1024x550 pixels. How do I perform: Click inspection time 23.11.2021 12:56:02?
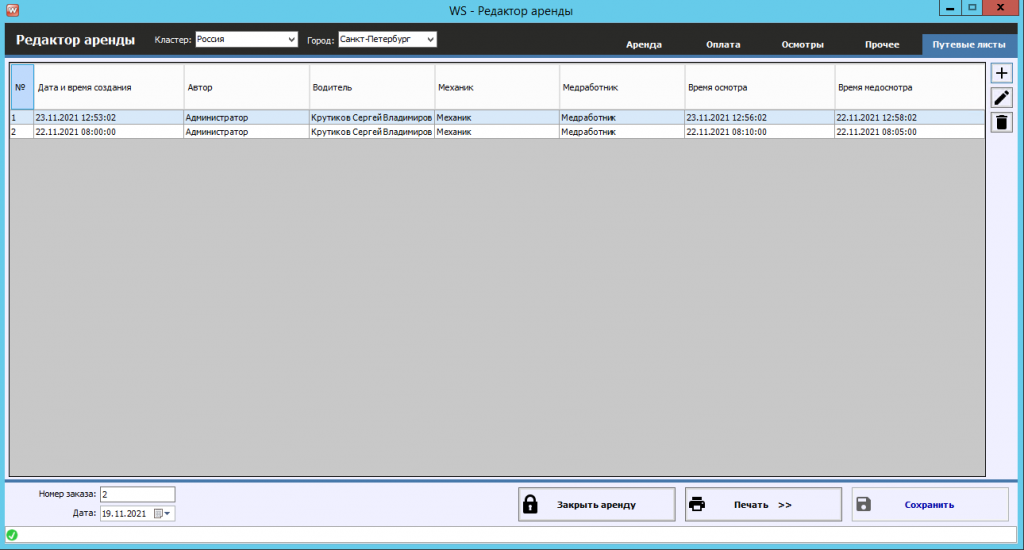pos(760,118)
